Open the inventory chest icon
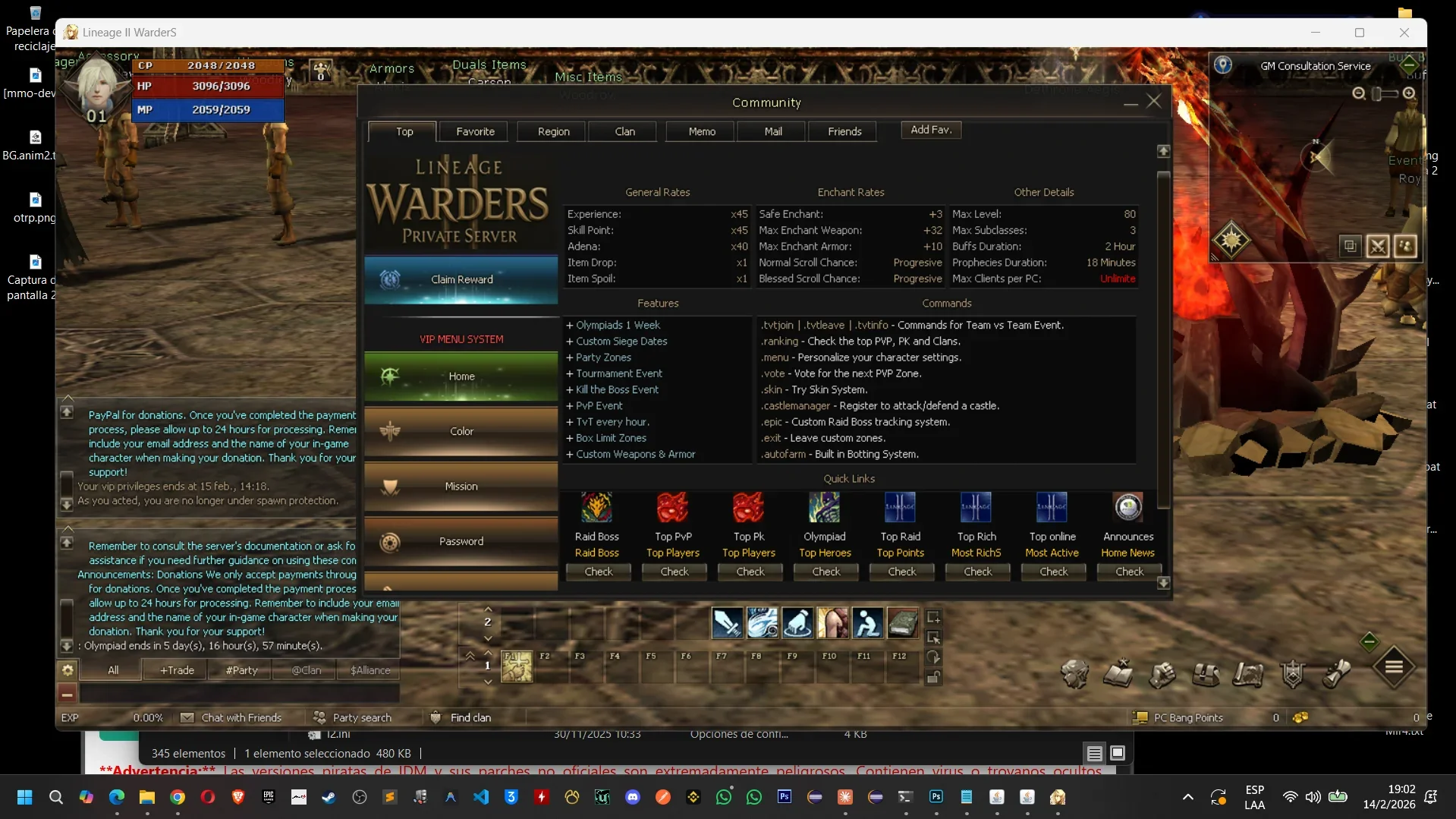 coord(1206,673)
